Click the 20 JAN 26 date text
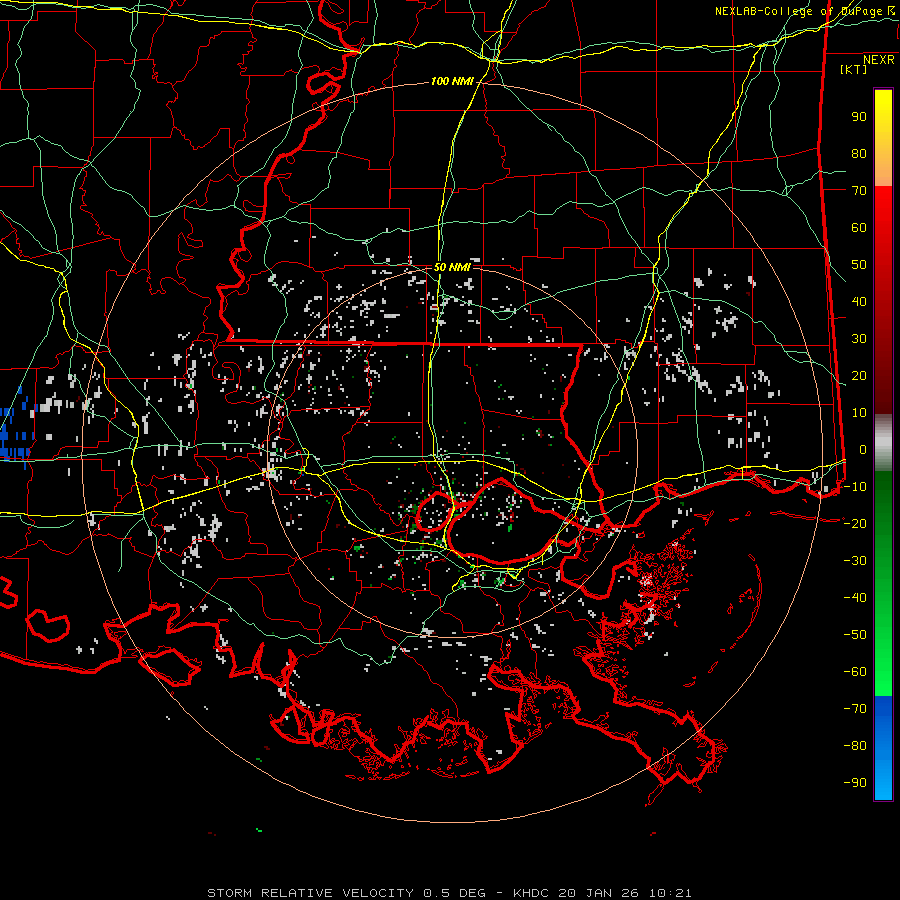The image size is (900, 900). [599, 893]
